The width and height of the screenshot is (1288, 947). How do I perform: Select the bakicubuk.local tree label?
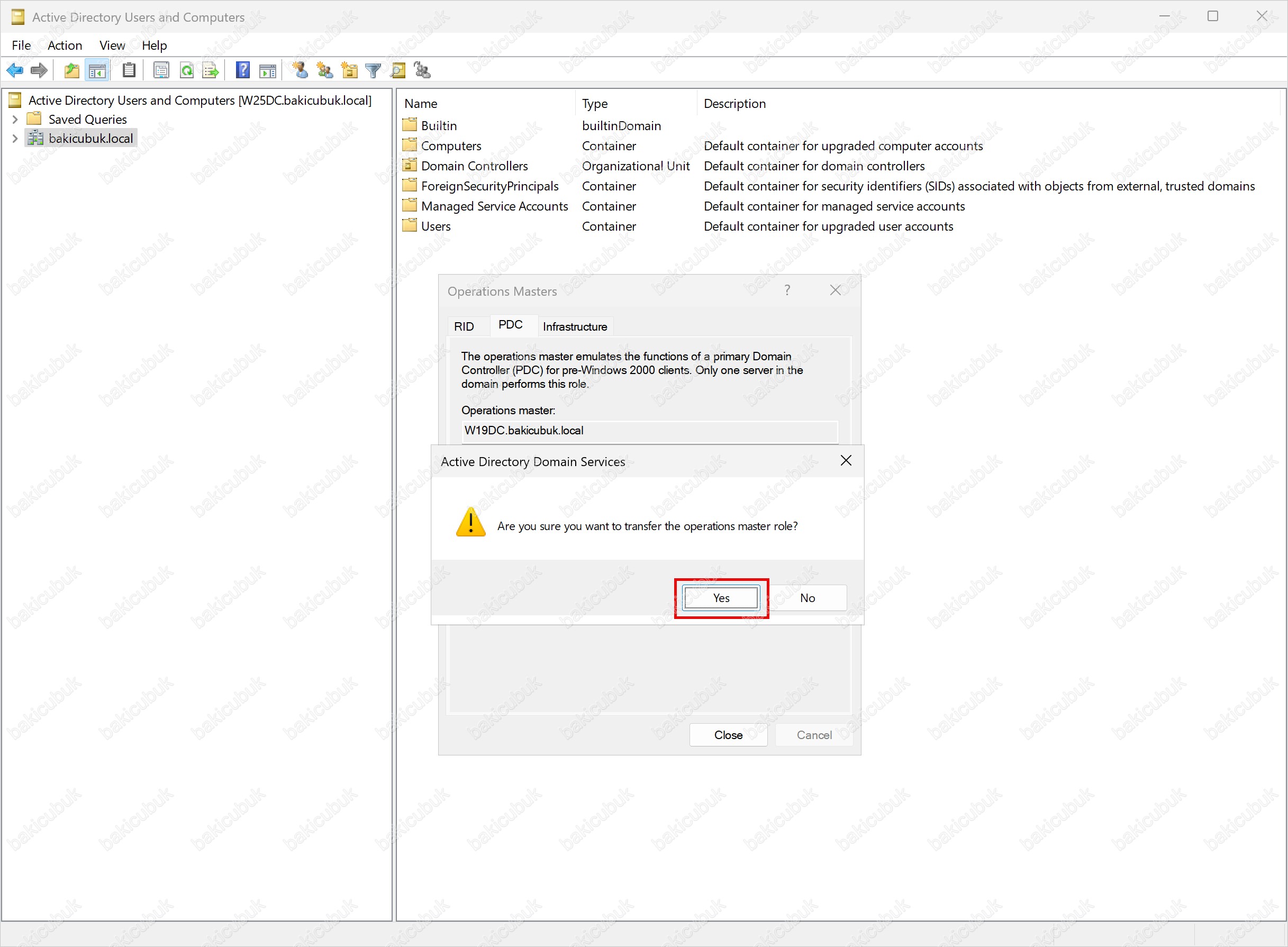pyautogui.click(x=90, y=138)
